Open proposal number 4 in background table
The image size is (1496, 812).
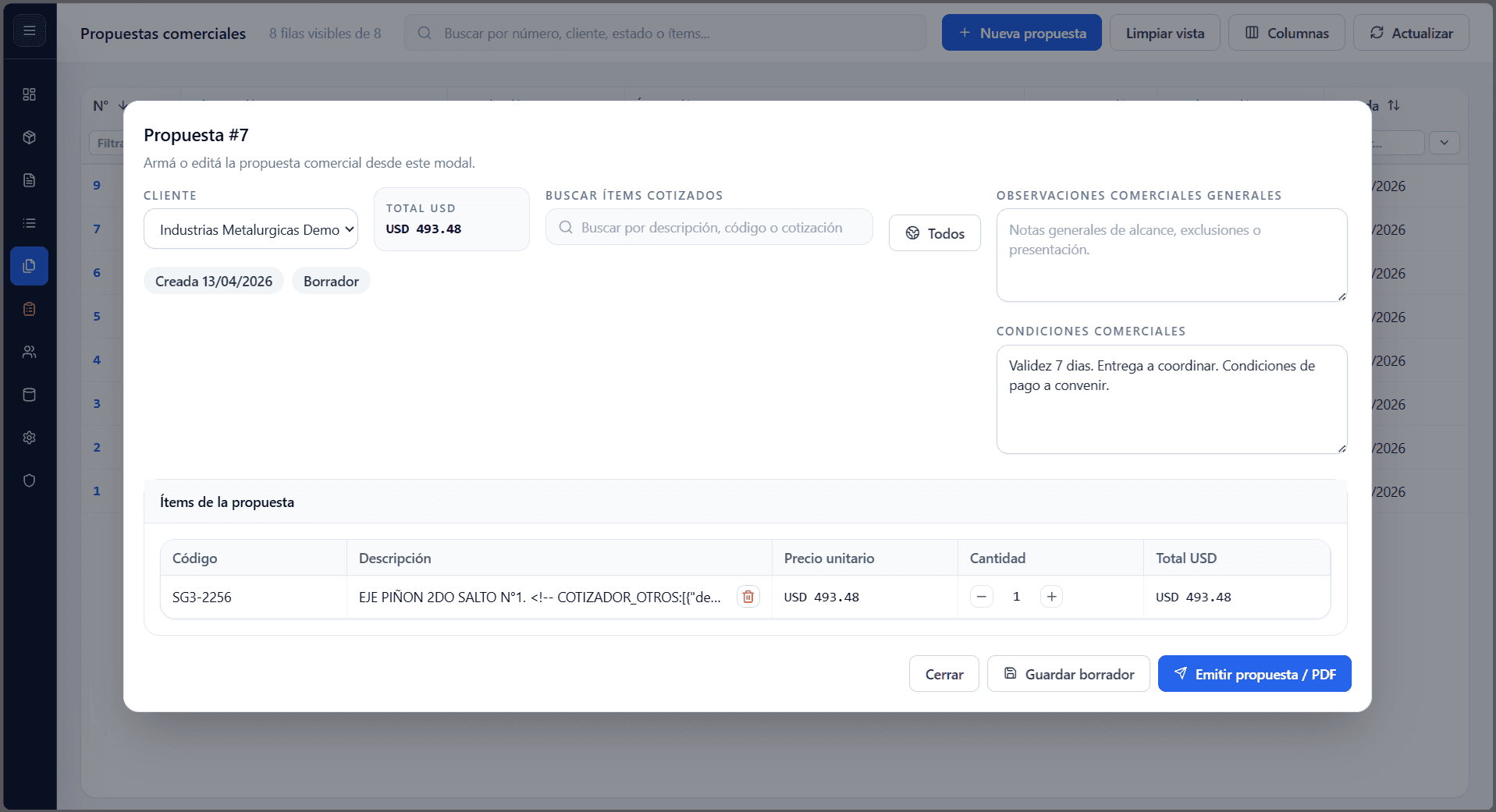[x=97, y=360]
